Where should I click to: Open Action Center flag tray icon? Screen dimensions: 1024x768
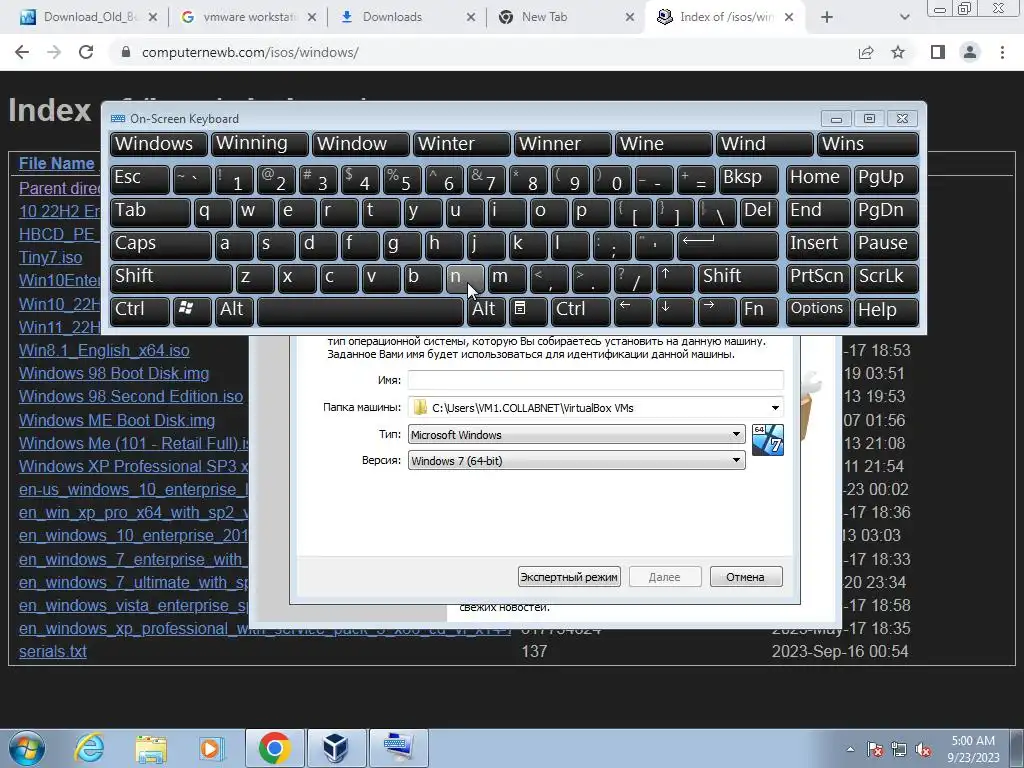(x=874, y=749)
